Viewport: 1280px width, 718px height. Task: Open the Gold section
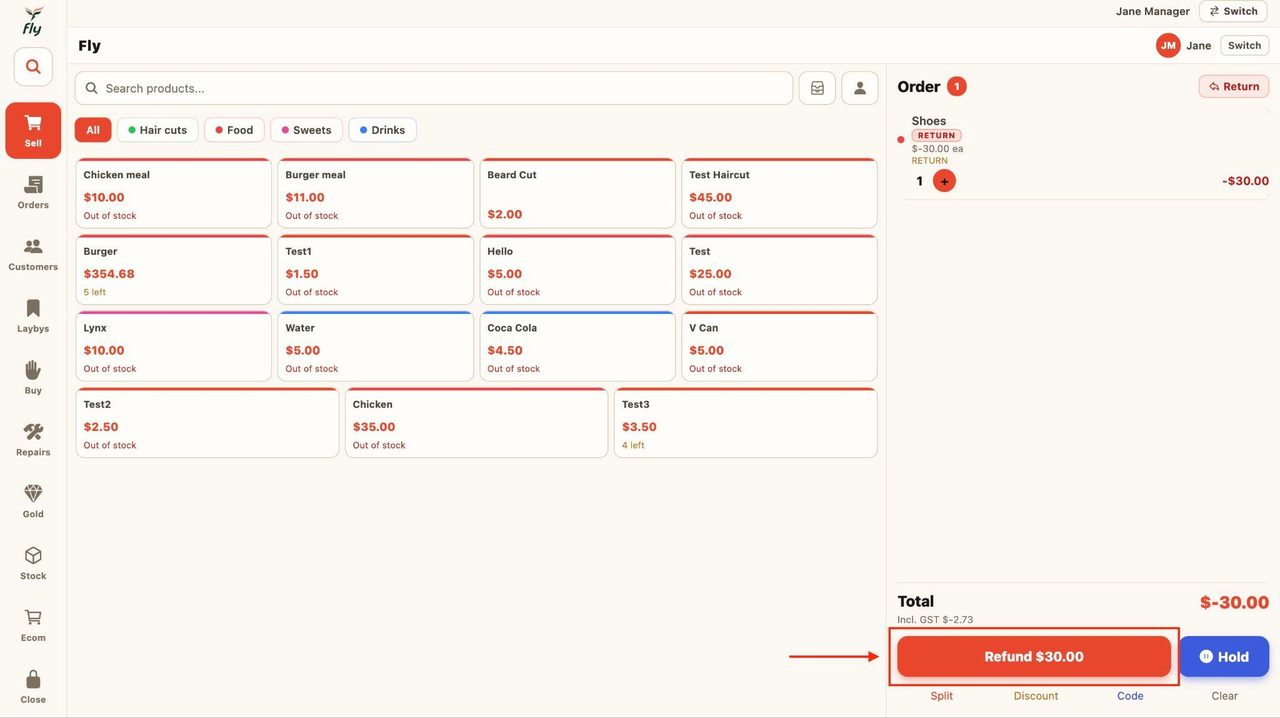coord(33,502)
